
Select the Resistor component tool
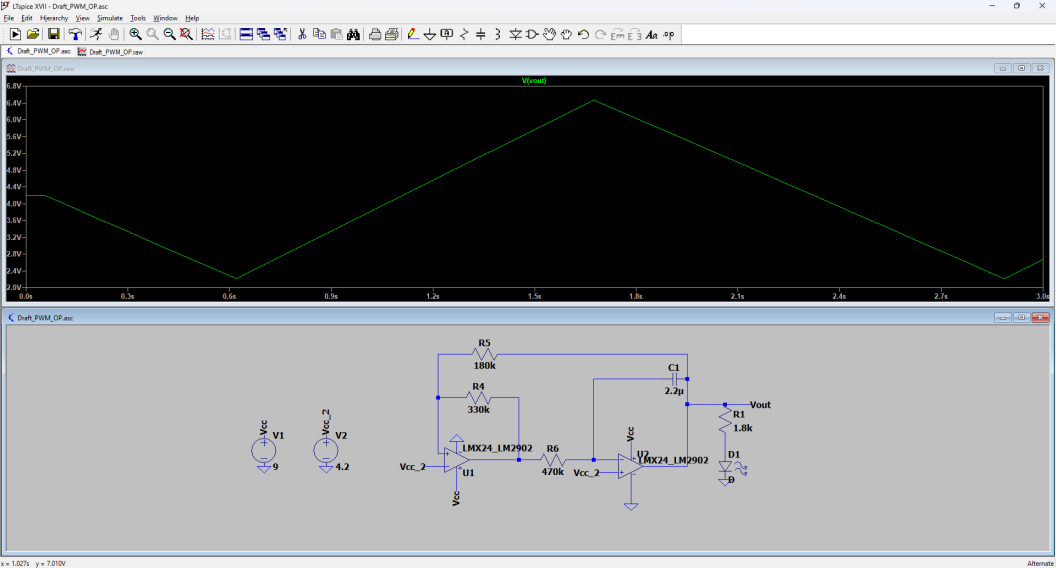pyautogui.click(x=464, y=34)
